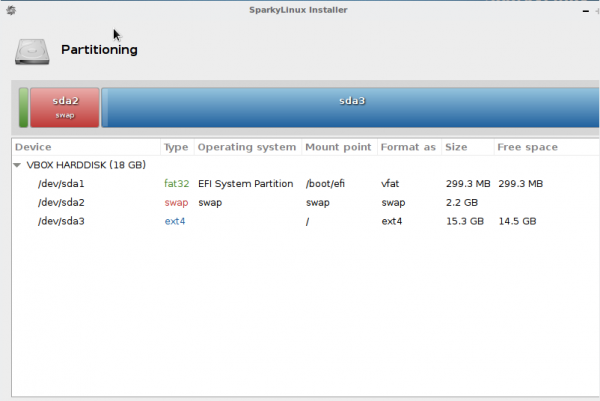Click the swap Operating system cell of sda2

tap(210, 203)
